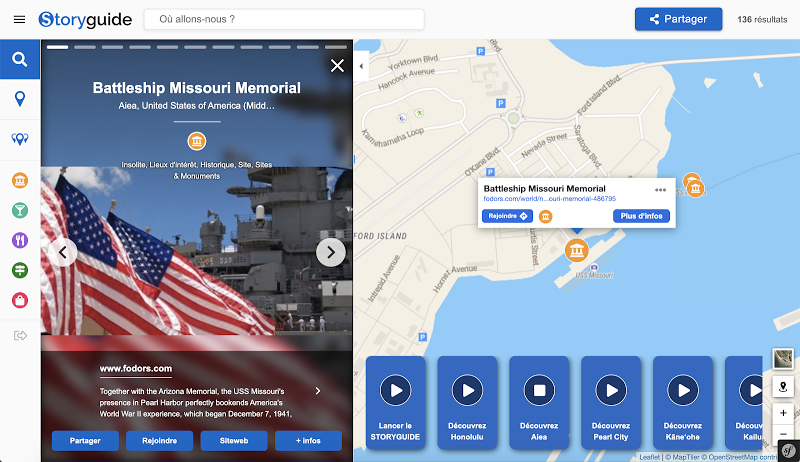800x462 pixels.
Task: Filter by restaurants category in sidebar
Action: [20, 240]
